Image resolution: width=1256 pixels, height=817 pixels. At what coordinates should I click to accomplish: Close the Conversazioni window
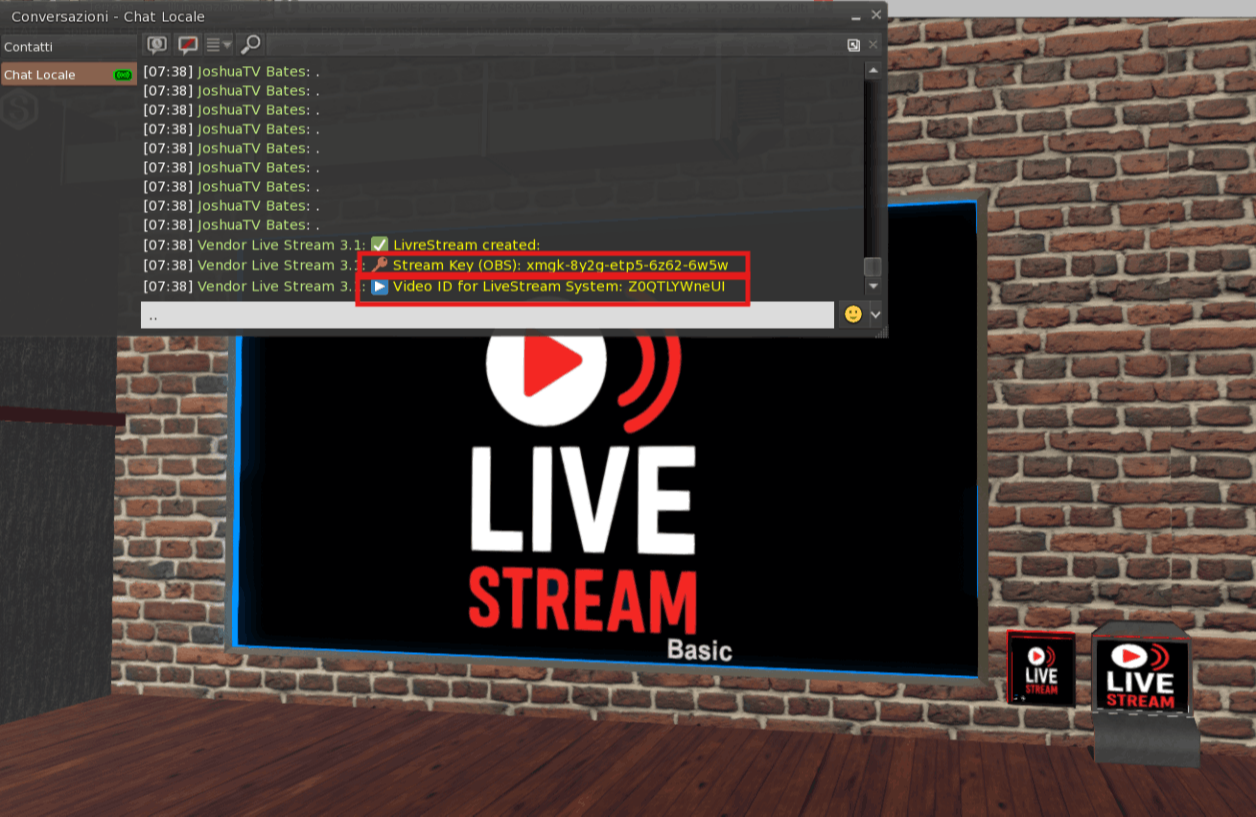click(876, 15)
